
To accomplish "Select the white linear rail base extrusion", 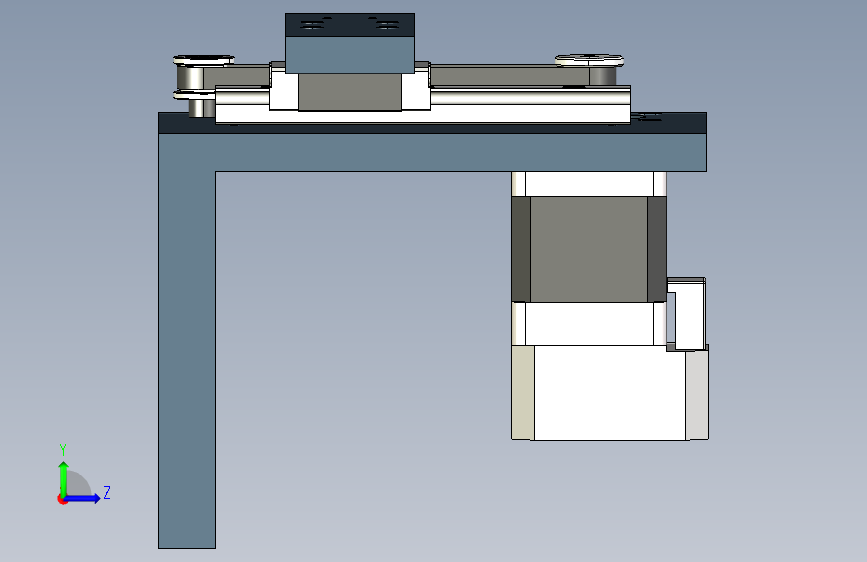I will (423, 105).
